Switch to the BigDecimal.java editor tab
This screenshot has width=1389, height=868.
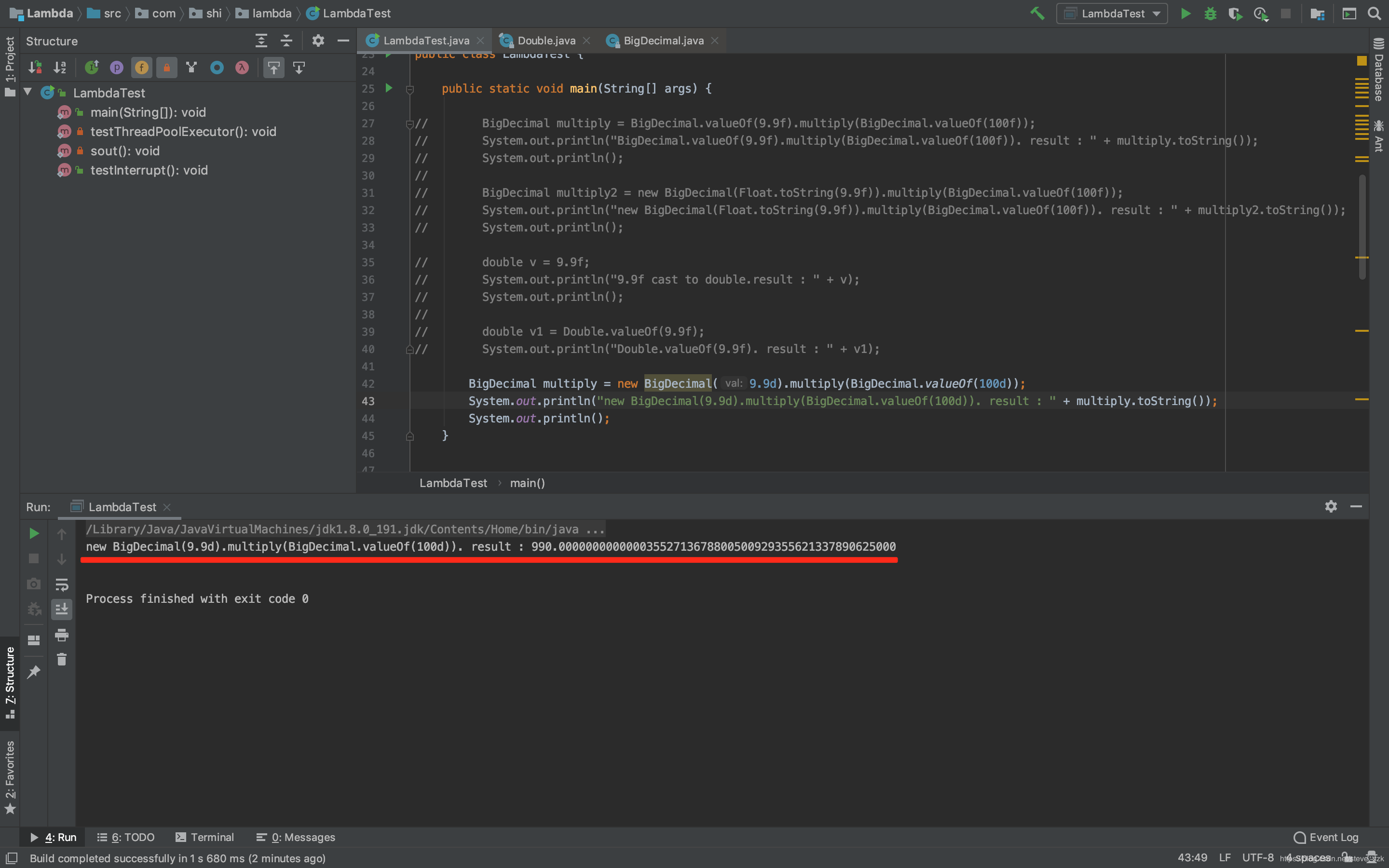click(663, 41)
